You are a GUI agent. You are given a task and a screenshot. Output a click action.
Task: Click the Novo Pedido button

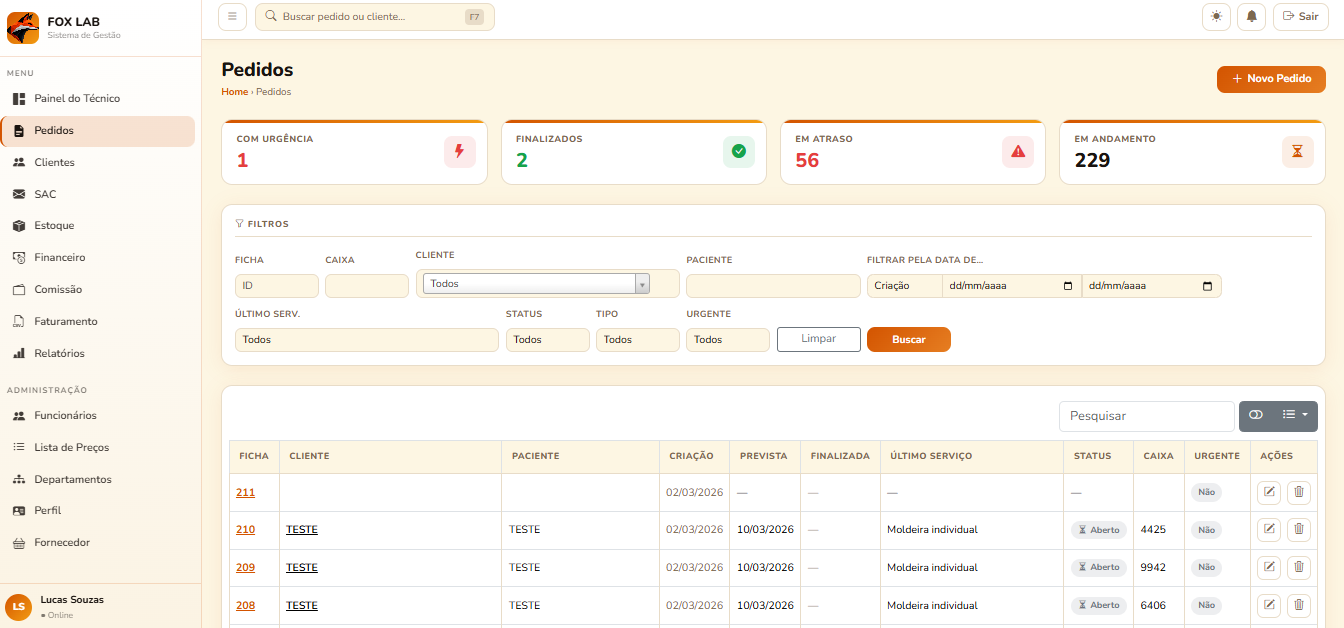tap(1270, 79)
